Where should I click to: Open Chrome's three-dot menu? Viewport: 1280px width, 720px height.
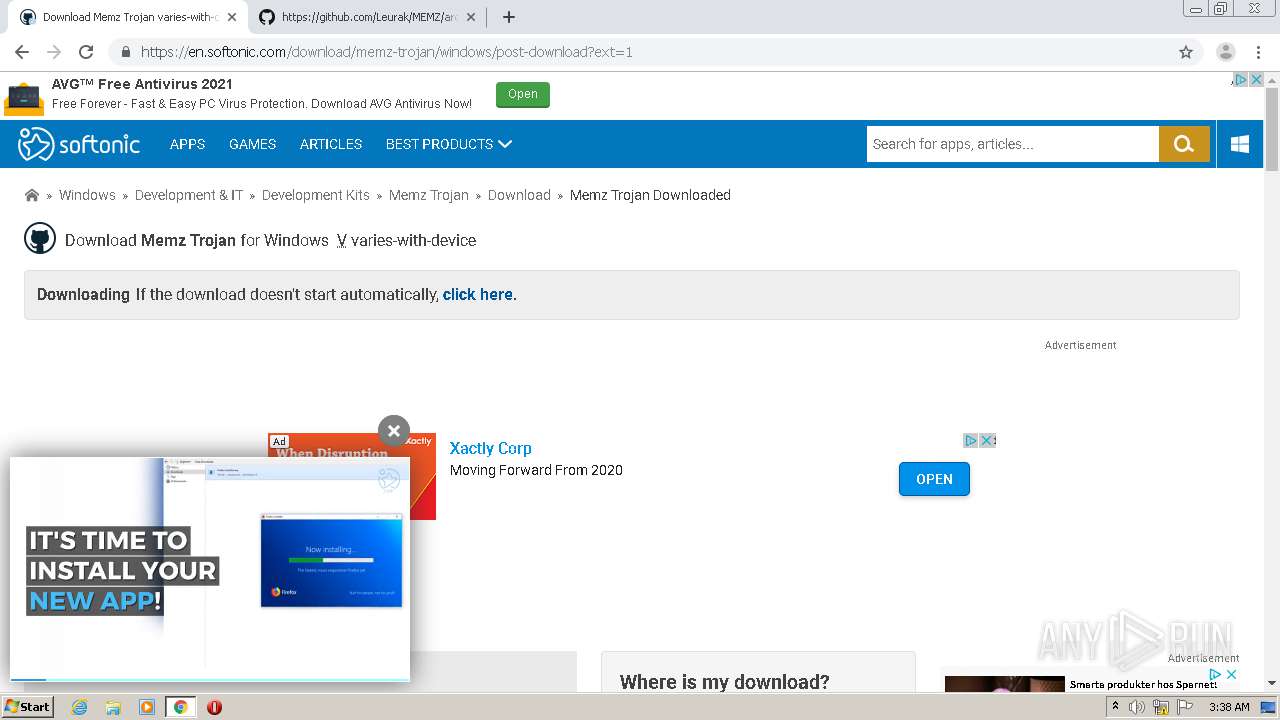click(x=1257, y=52)
